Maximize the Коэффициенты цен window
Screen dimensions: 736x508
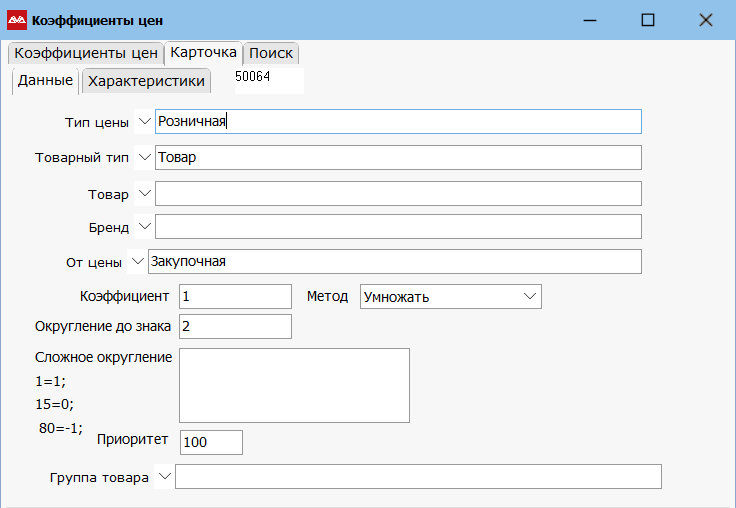click(x=648, y=20)
